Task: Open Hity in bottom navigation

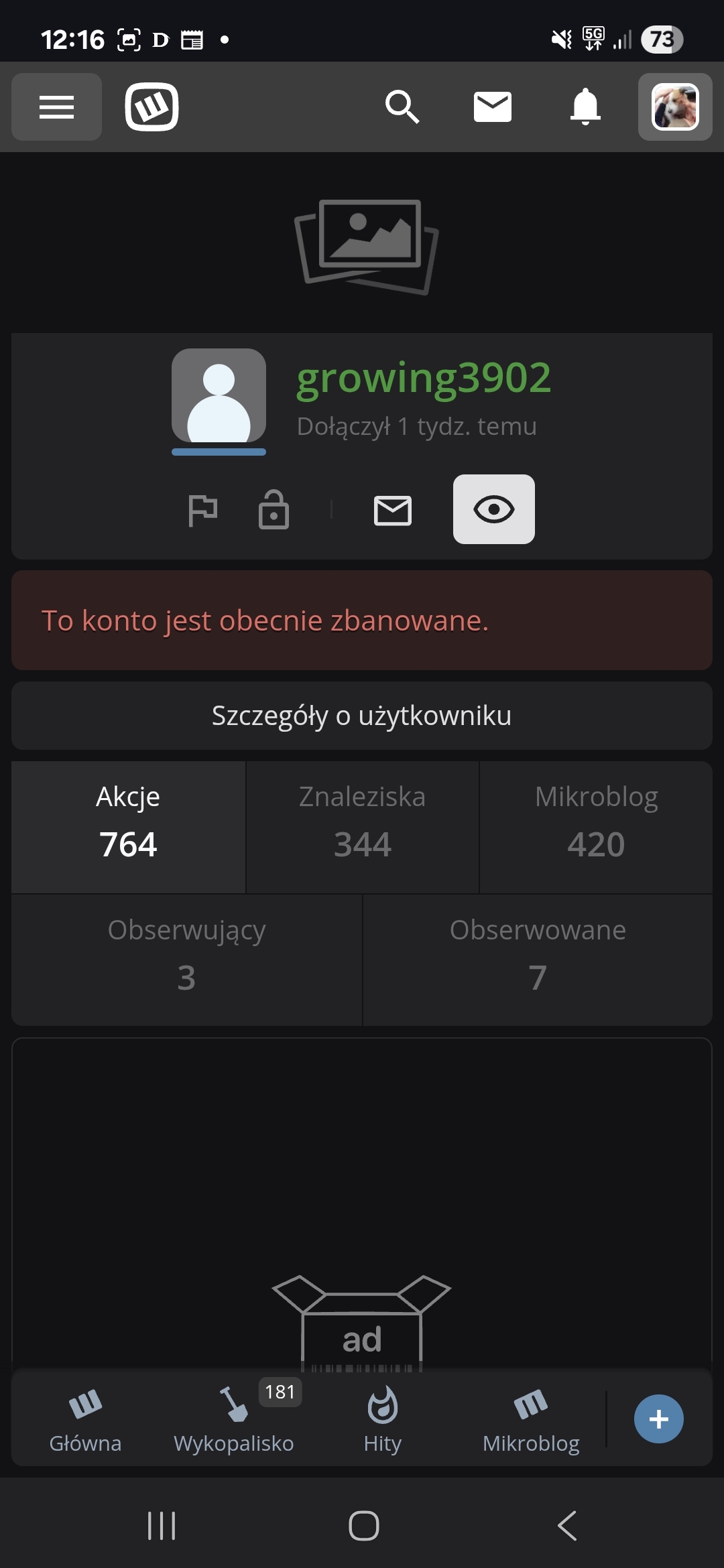Action: click(x=383, y=1419)
